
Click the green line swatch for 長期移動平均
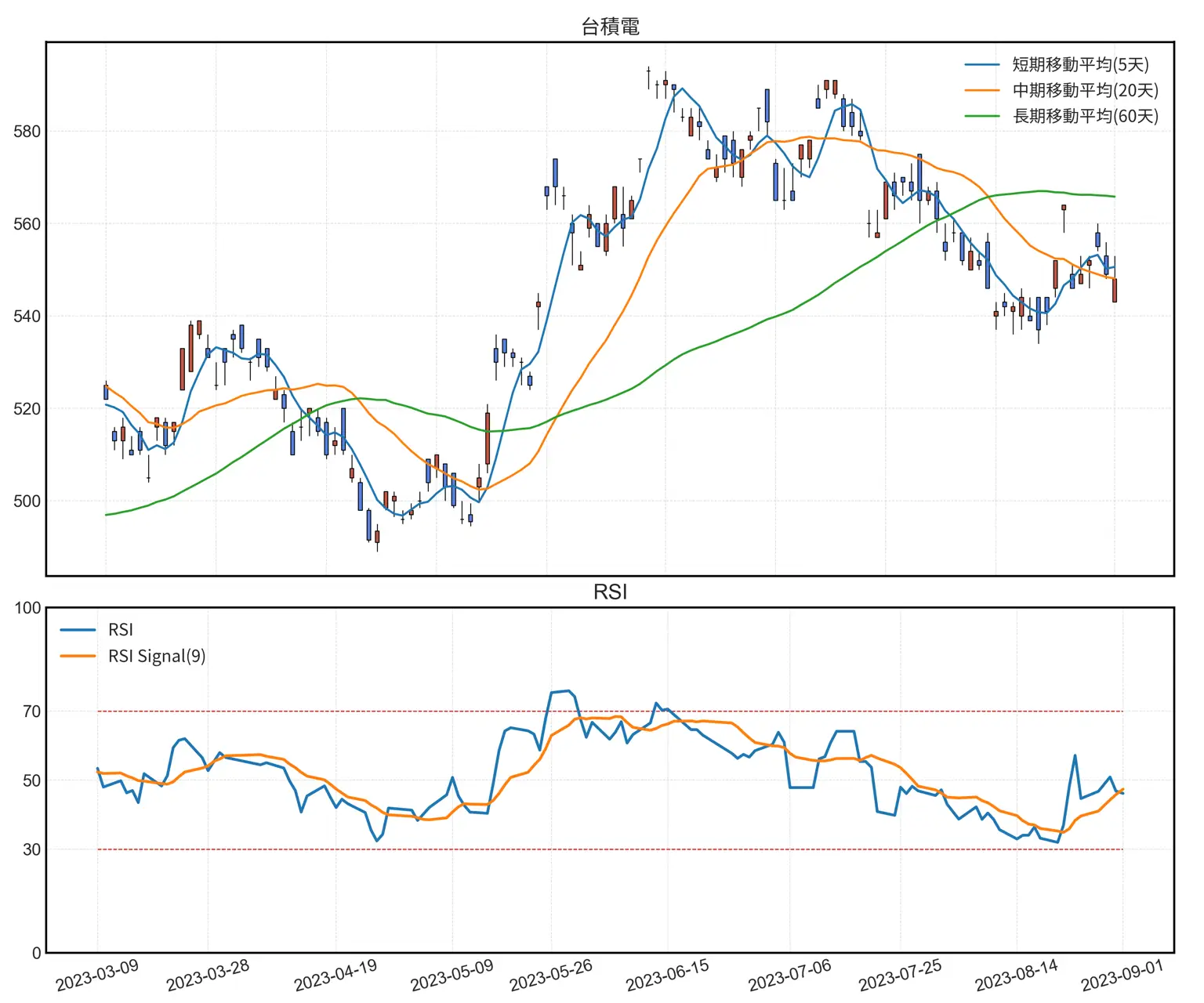tap(981, 116)
